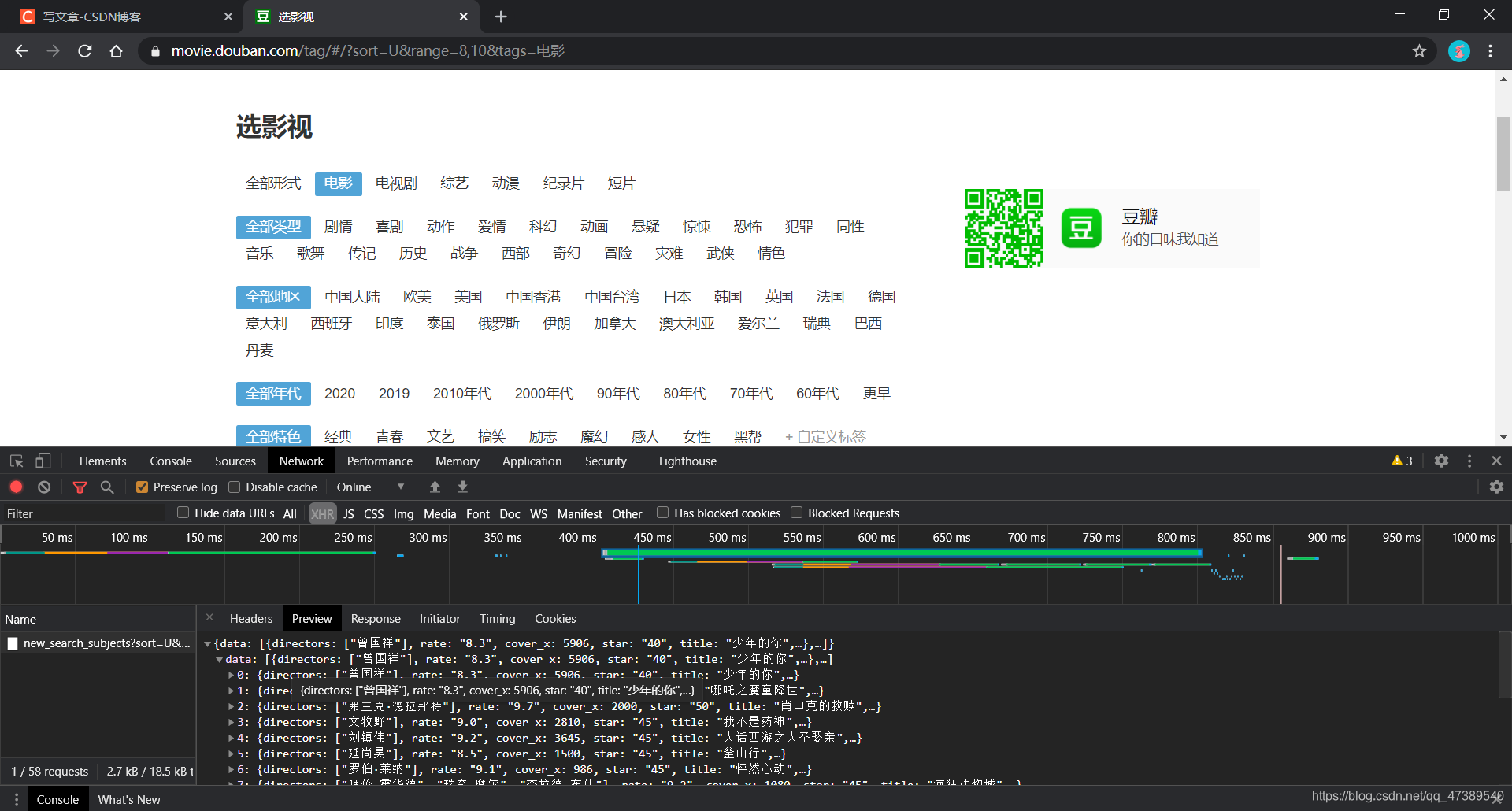Switch to the Sources panel
1512x811 pixels.
pos(235,461)
